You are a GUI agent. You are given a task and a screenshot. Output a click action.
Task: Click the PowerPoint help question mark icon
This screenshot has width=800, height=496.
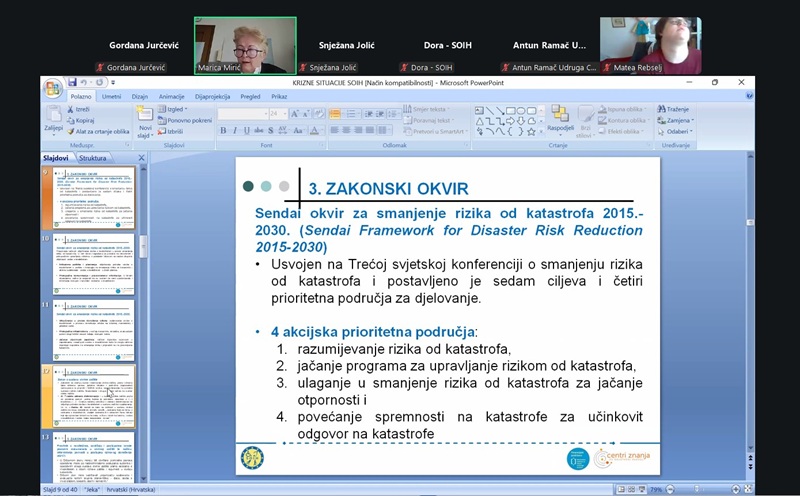[x=749, y=97]
